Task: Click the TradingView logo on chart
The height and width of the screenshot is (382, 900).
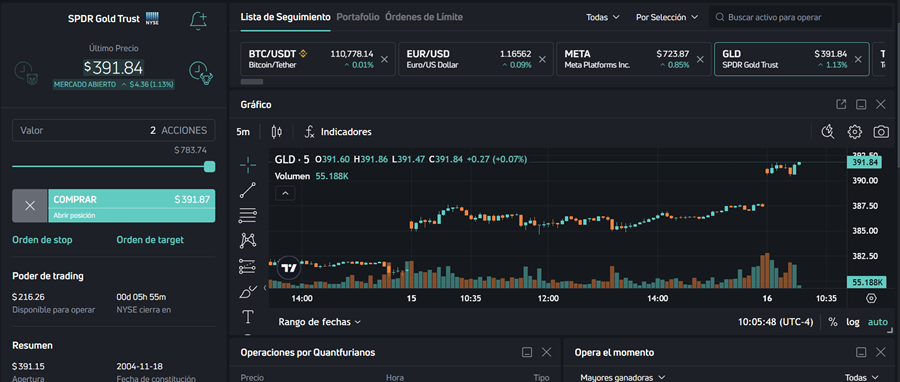Action: point(289,268)
